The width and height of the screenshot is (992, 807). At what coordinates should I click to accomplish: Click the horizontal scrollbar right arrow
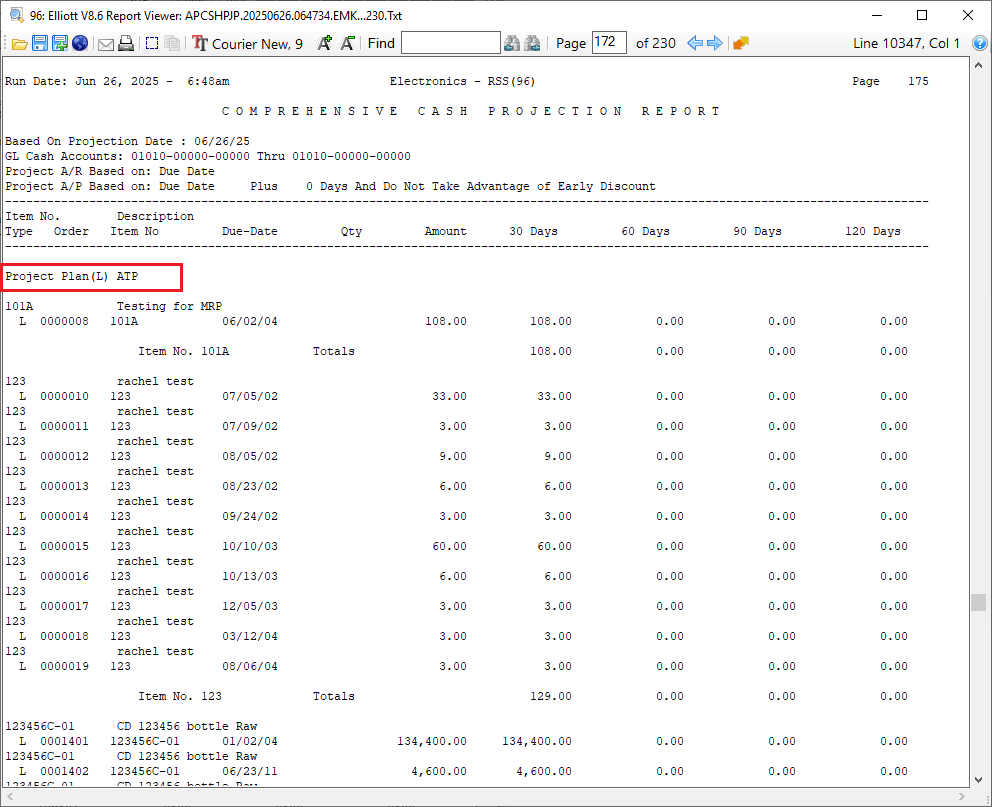click(x=962, y=796)
